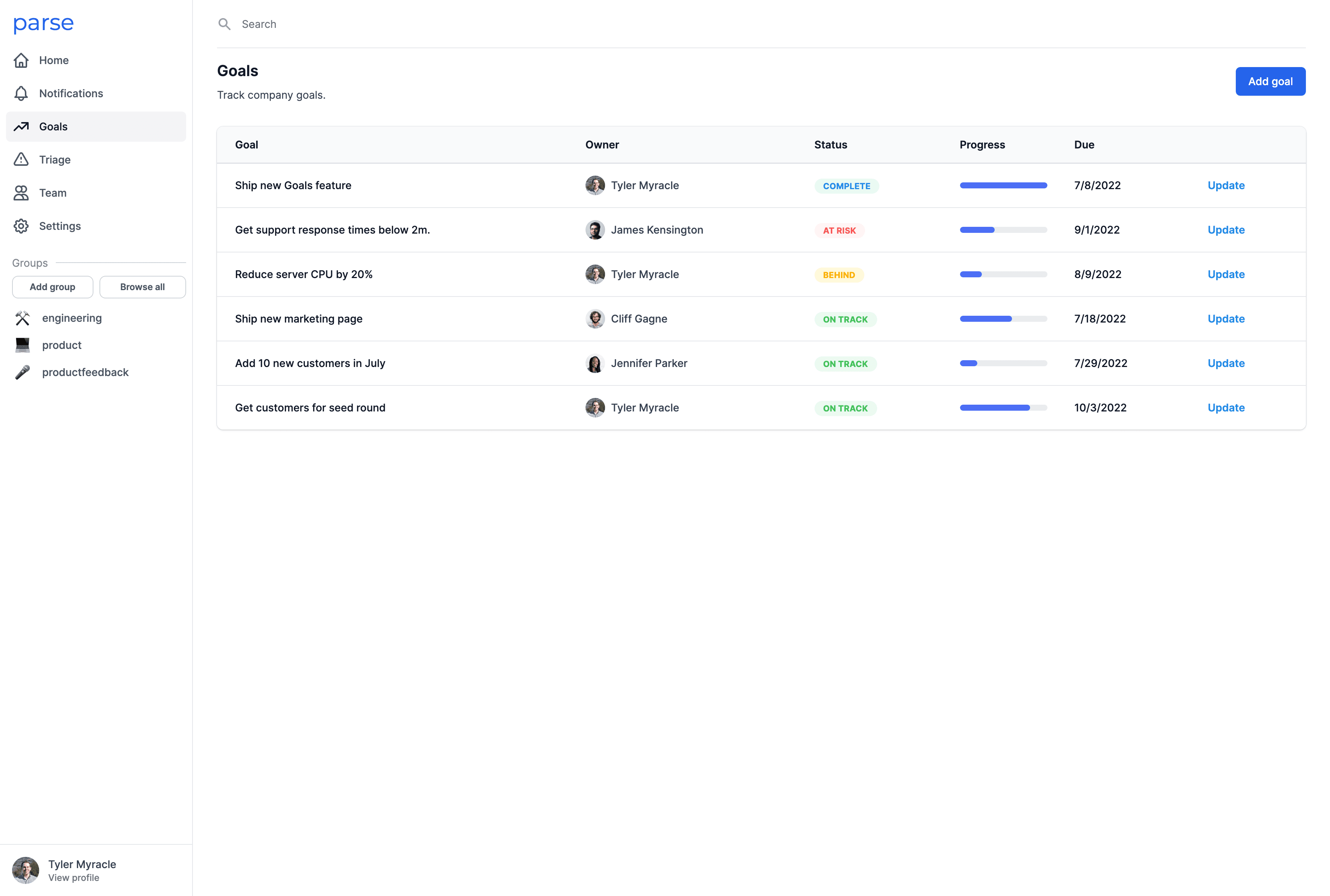
Task: Update the Get customers for seed round goal
Action: click(x=1226, y=407)
